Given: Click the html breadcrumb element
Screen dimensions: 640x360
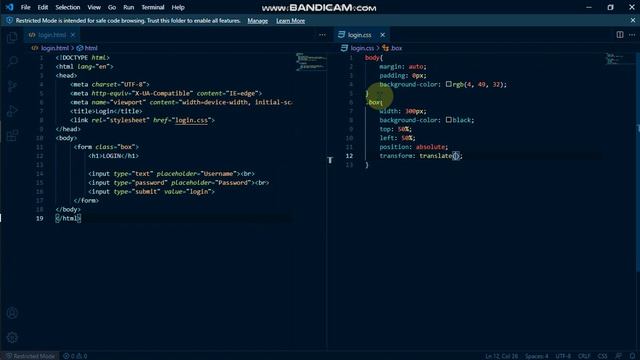Looking at the screenshot, I should pyautogui.click(x=91, y=48).
